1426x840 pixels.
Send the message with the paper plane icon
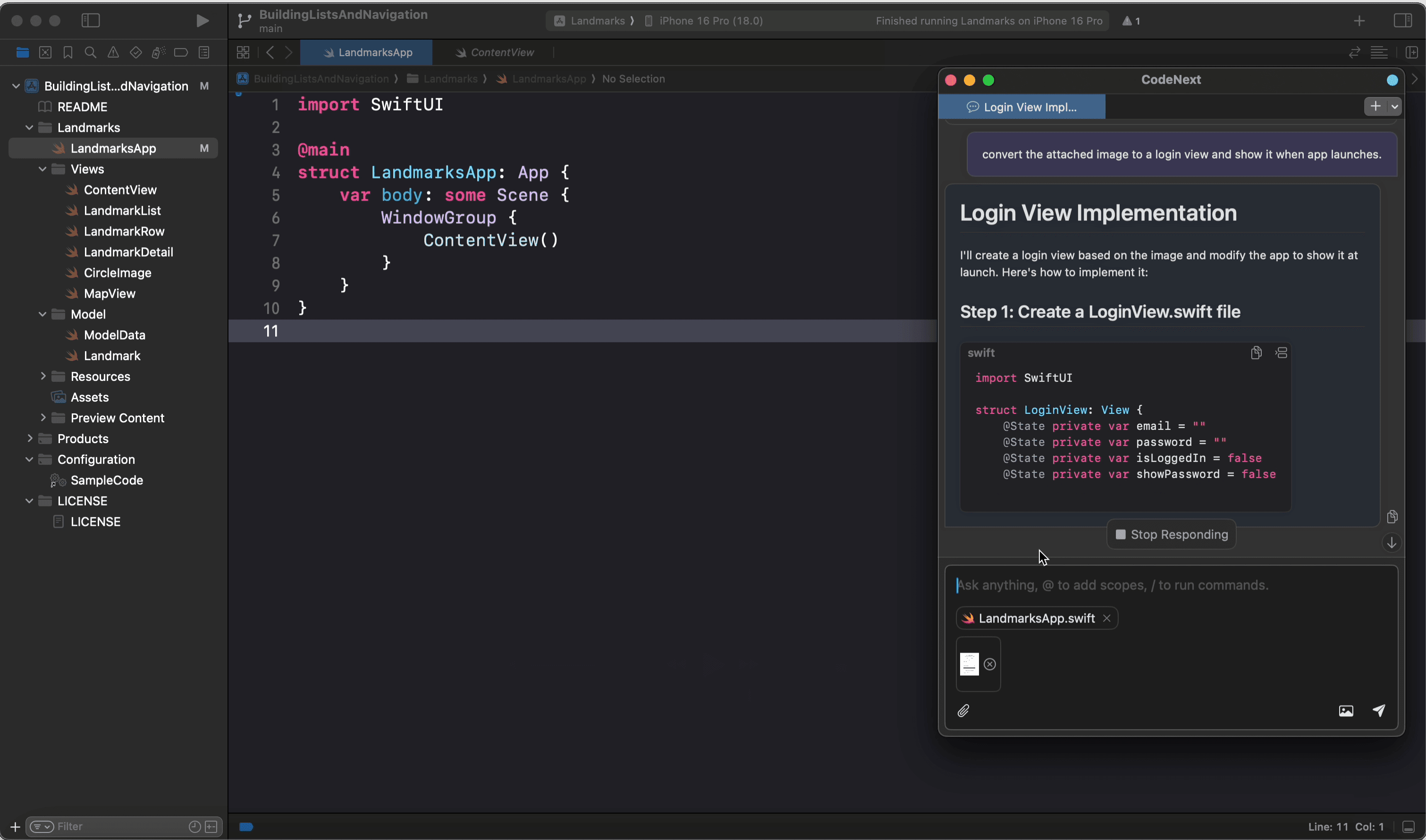[x=1379, y=710]
